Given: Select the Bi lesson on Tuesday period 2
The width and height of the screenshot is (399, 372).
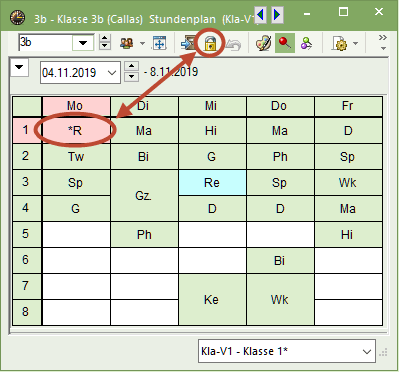Looking at the screenshot, I should click(x=144, y=156).
